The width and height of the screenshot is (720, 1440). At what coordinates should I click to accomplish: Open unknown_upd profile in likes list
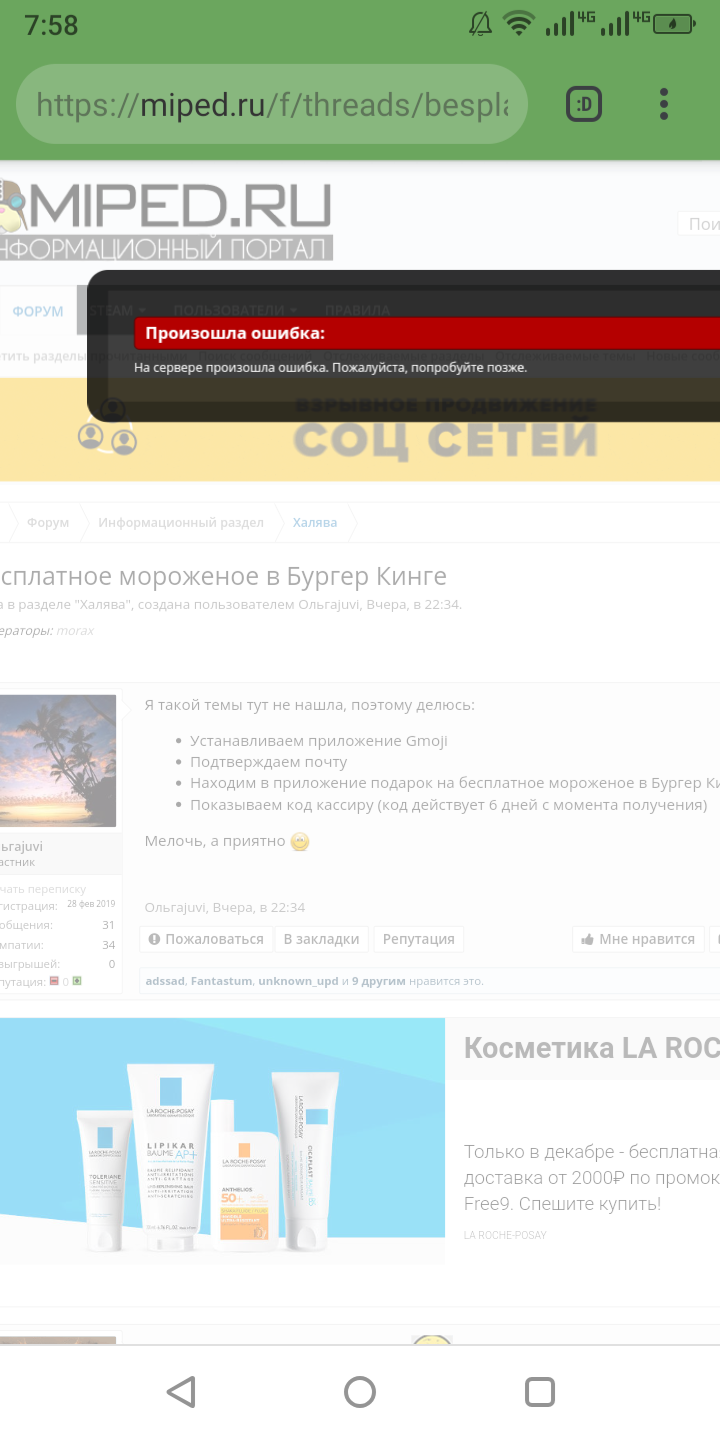coord(298,981)
